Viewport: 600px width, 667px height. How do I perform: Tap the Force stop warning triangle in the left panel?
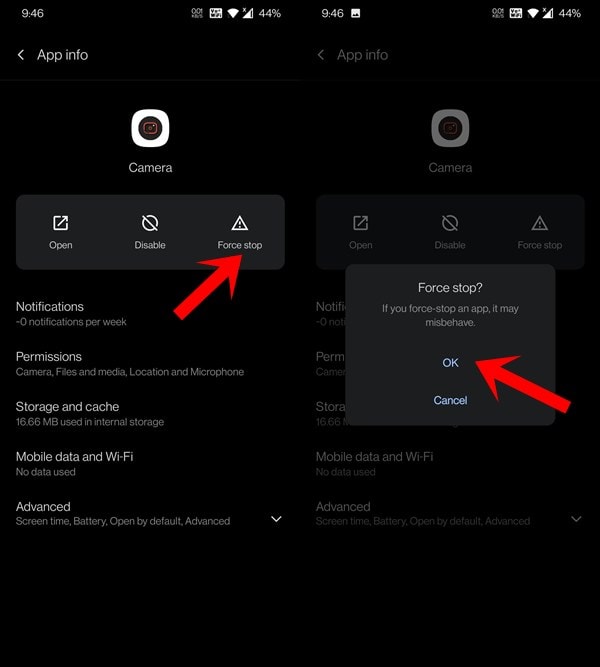pos(240,223)
